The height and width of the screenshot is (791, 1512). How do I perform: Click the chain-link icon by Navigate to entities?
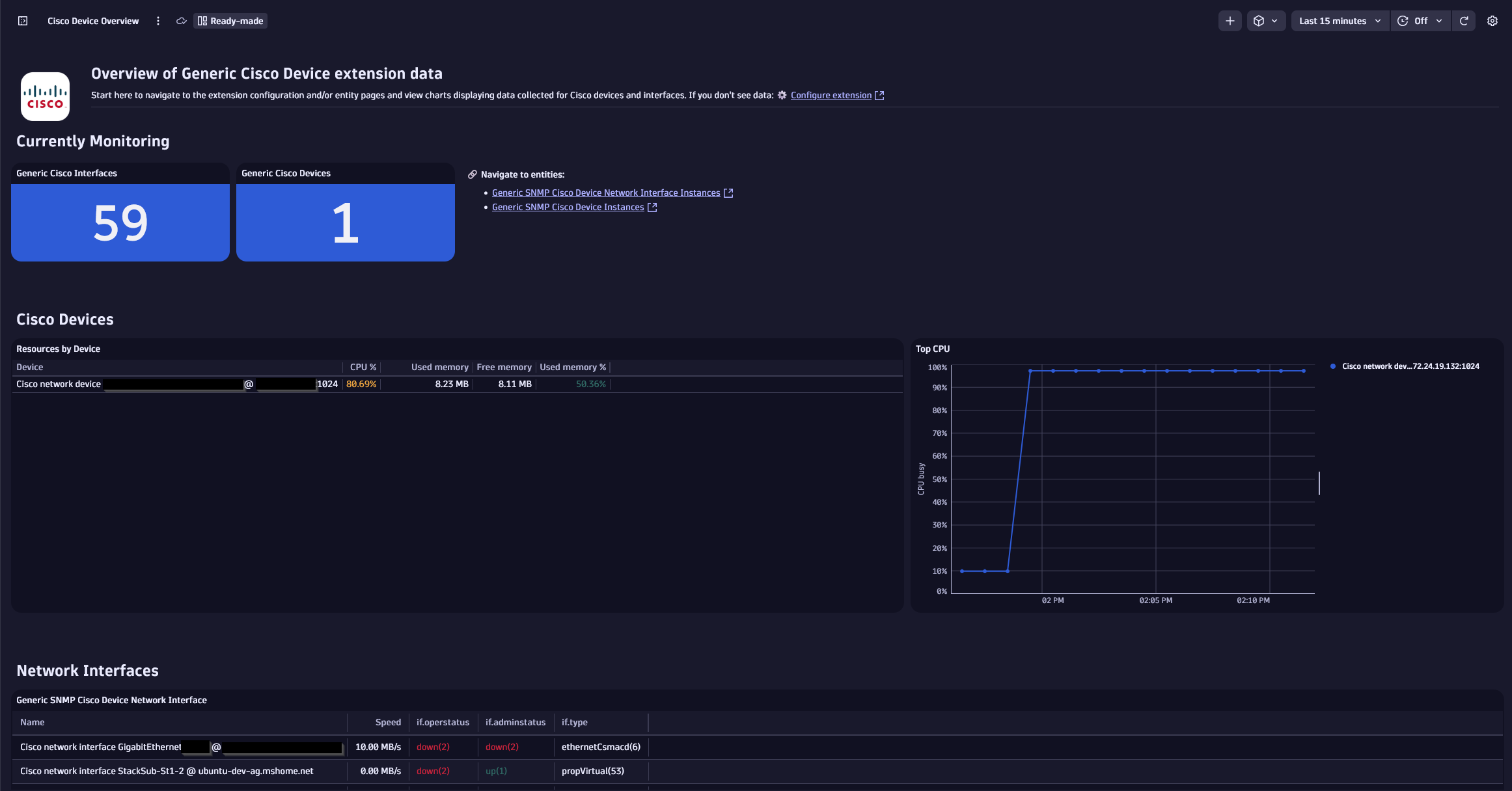473,174
